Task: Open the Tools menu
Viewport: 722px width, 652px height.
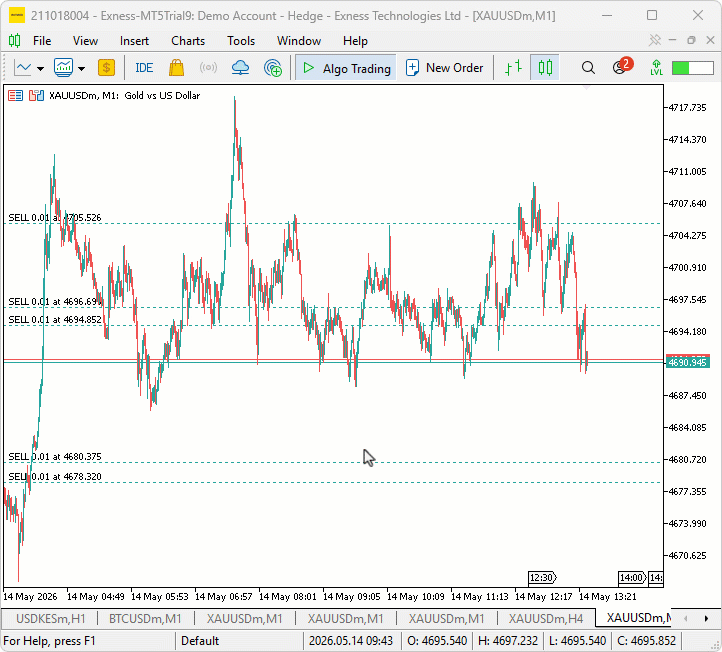Action: (x=241, y=41)
